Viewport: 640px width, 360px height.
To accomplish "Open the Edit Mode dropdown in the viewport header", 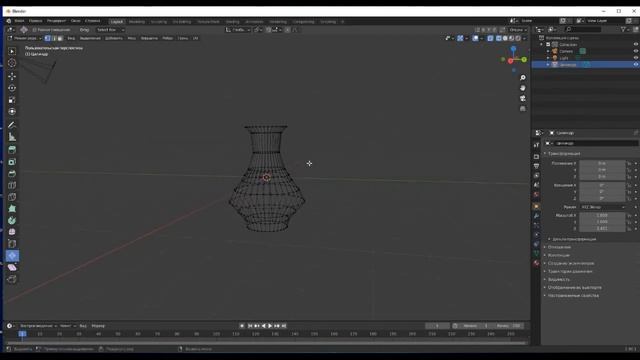I will point(24,38).
